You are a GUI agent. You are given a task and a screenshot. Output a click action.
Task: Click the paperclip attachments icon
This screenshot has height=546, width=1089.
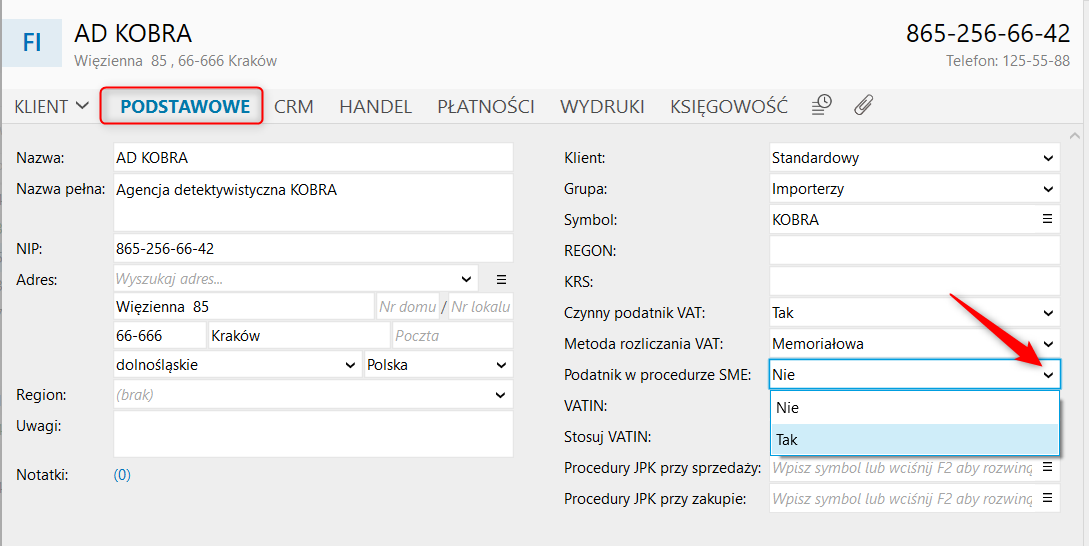(864, 105)
